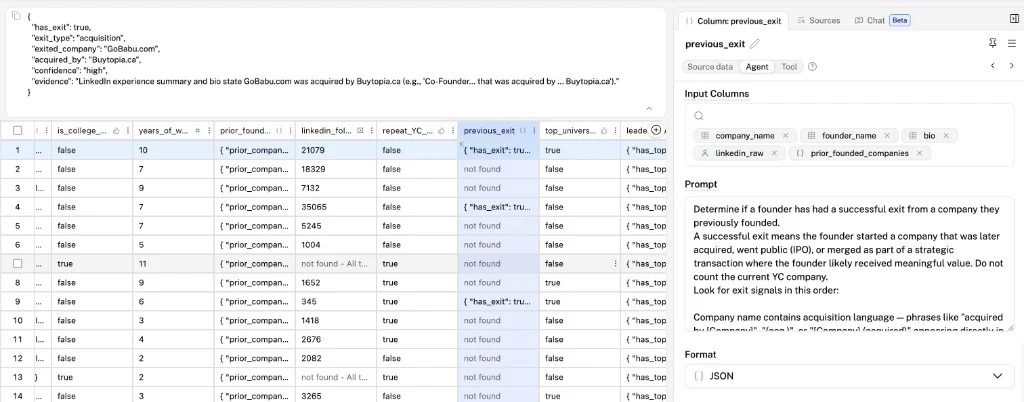Remove prior_founded_companies input column
This screenshot has width=1024, height=402.
[x=920, y=153]
